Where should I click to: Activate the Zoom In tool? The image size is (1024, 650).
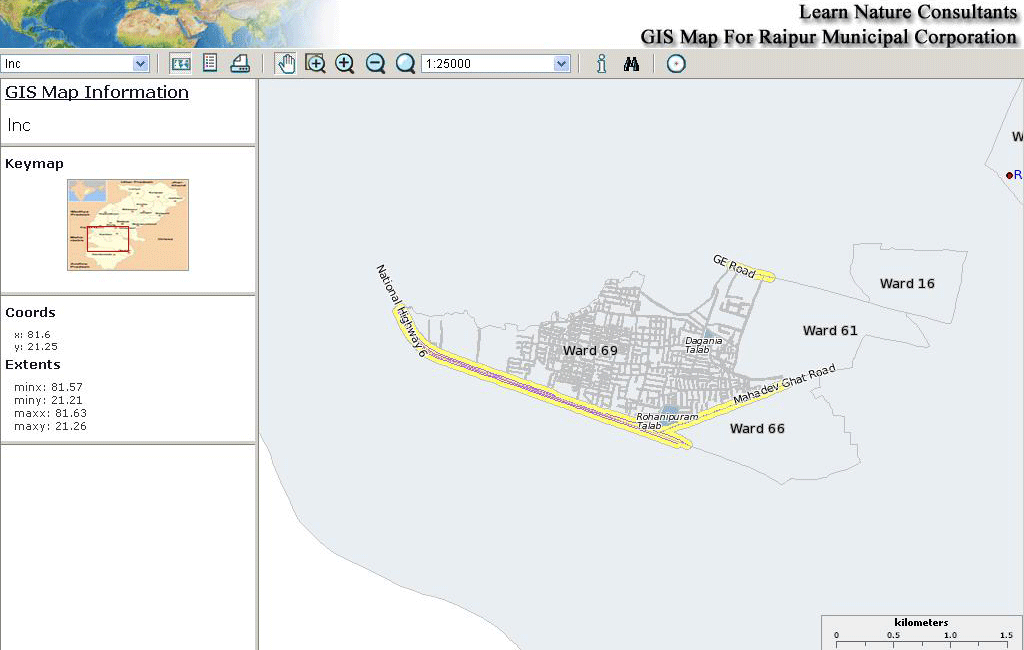[345, 63]
